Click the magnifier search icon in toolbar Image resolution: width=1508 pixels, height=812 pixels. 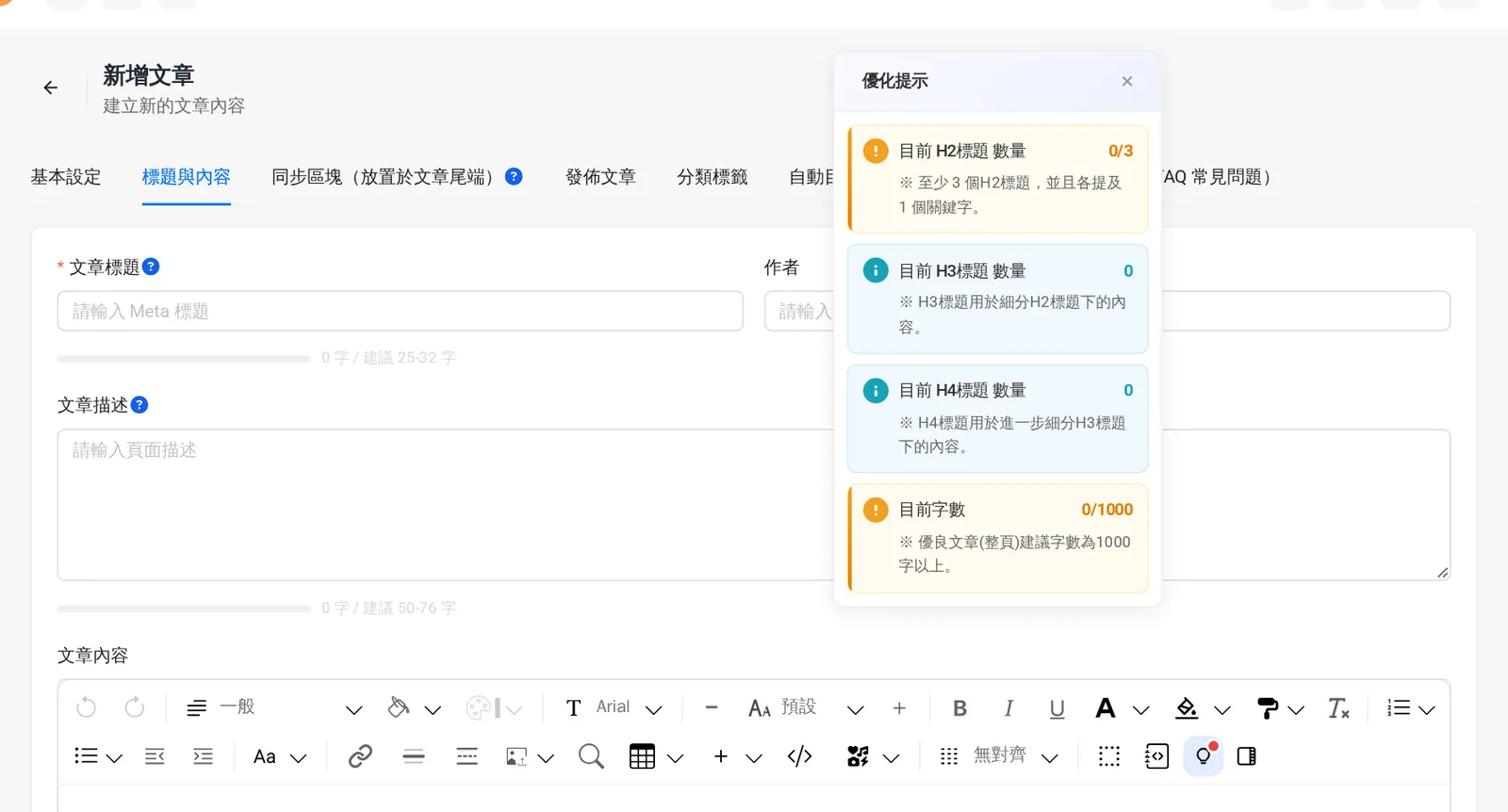pyautogui.click(x=591, y=756)
